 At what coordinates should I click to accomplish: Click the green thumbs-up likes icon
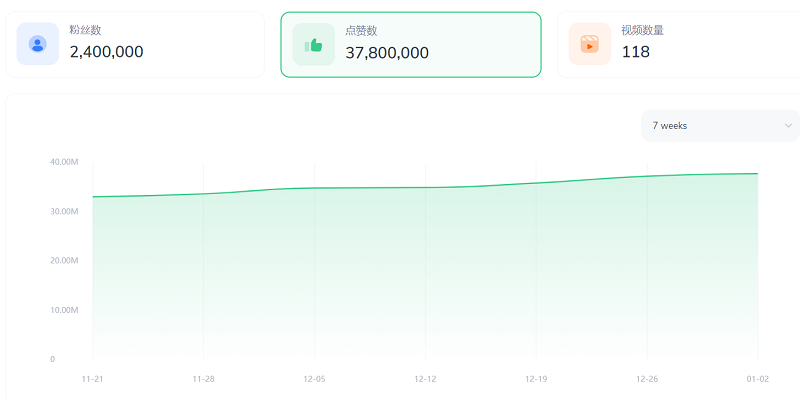(313, 44)
